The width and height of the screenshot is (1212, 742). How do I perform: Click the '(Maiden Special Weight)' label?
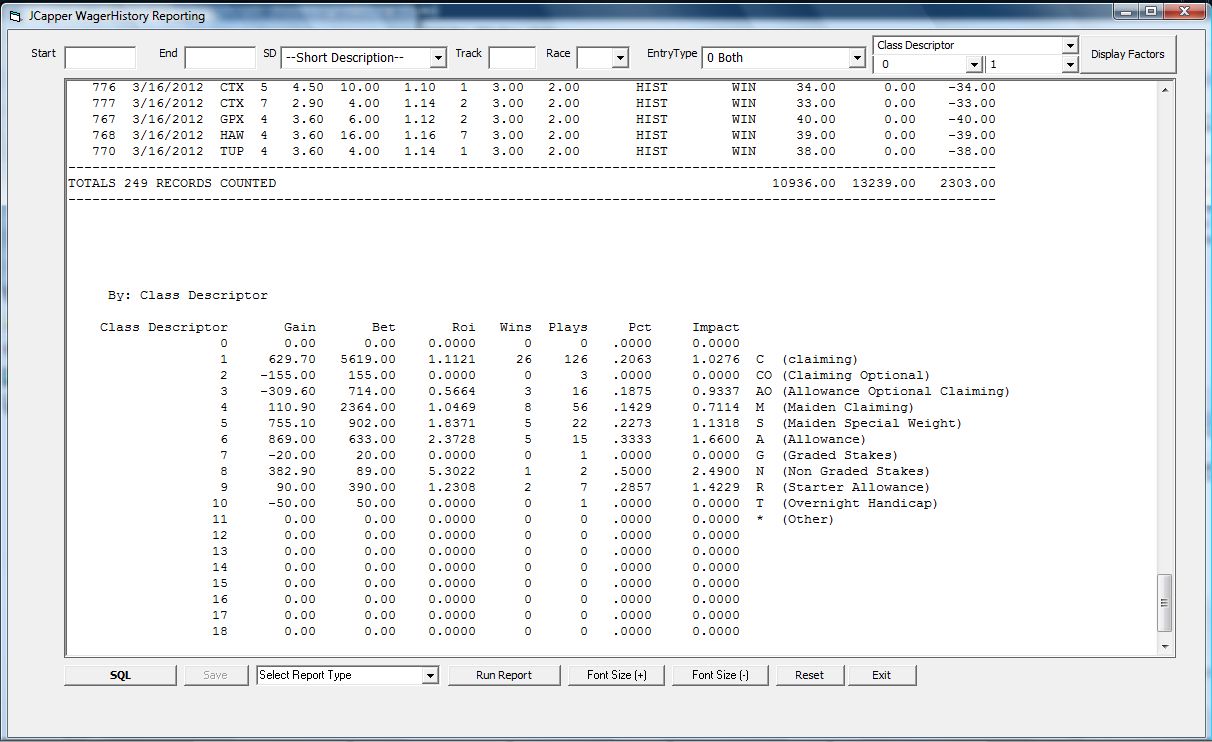tap(872, 424)
